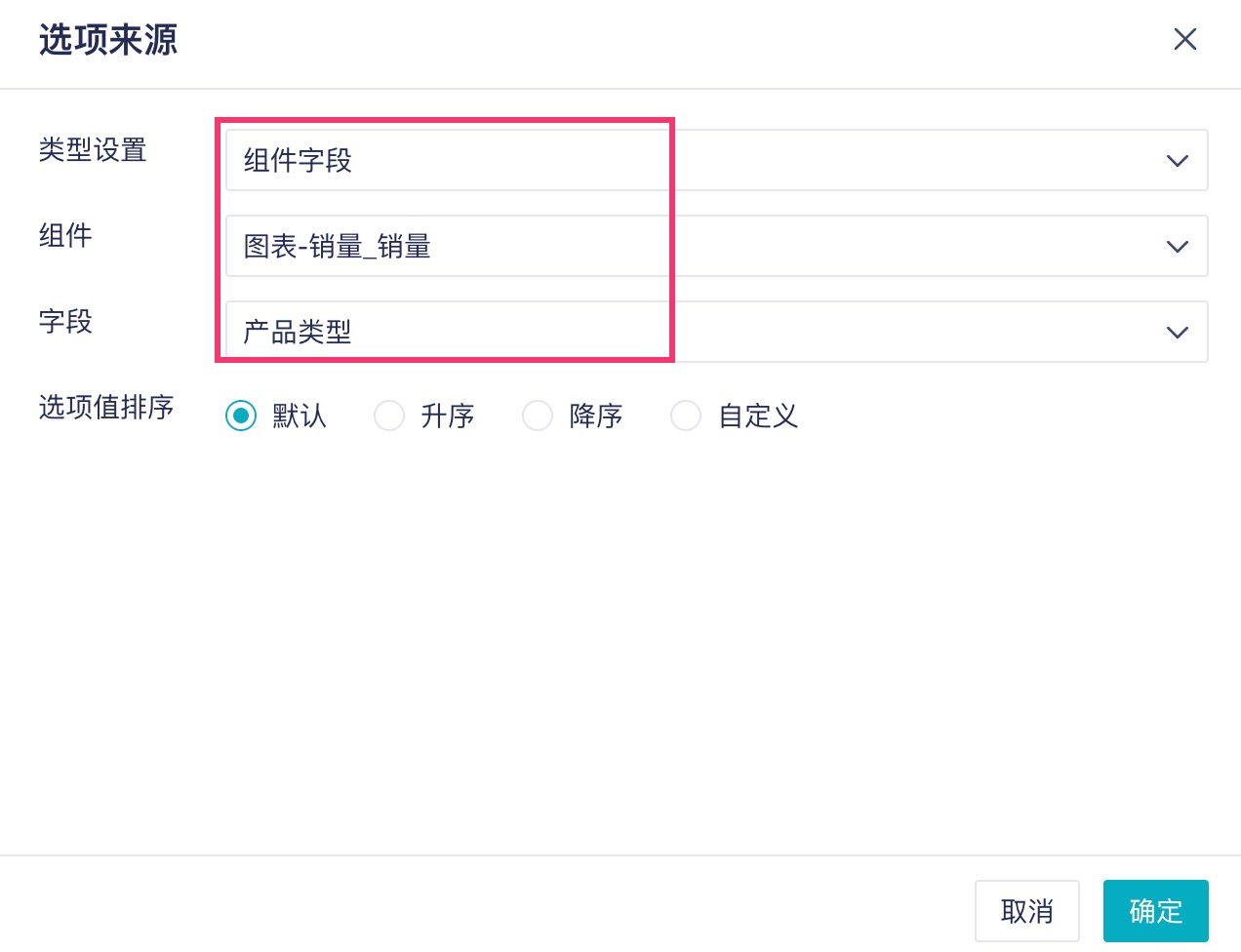The image size is (1241, 952).
Task: Close the 选项来源 dialog with X icon
Action: coord(1184,39)
